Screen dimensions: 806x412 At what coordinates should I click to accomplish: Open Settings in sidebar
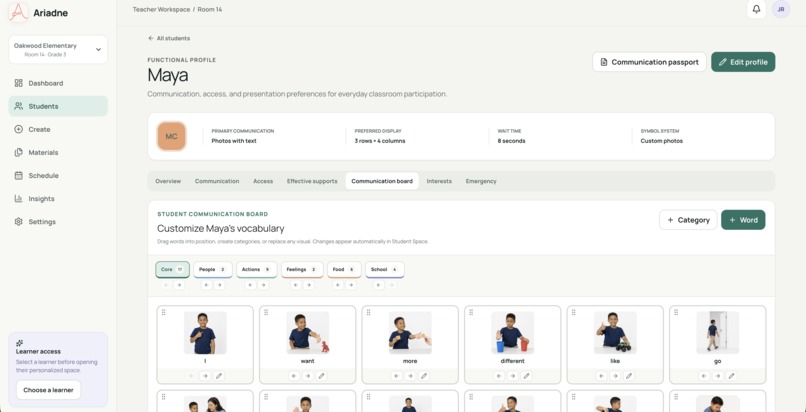tap(58, 222)
